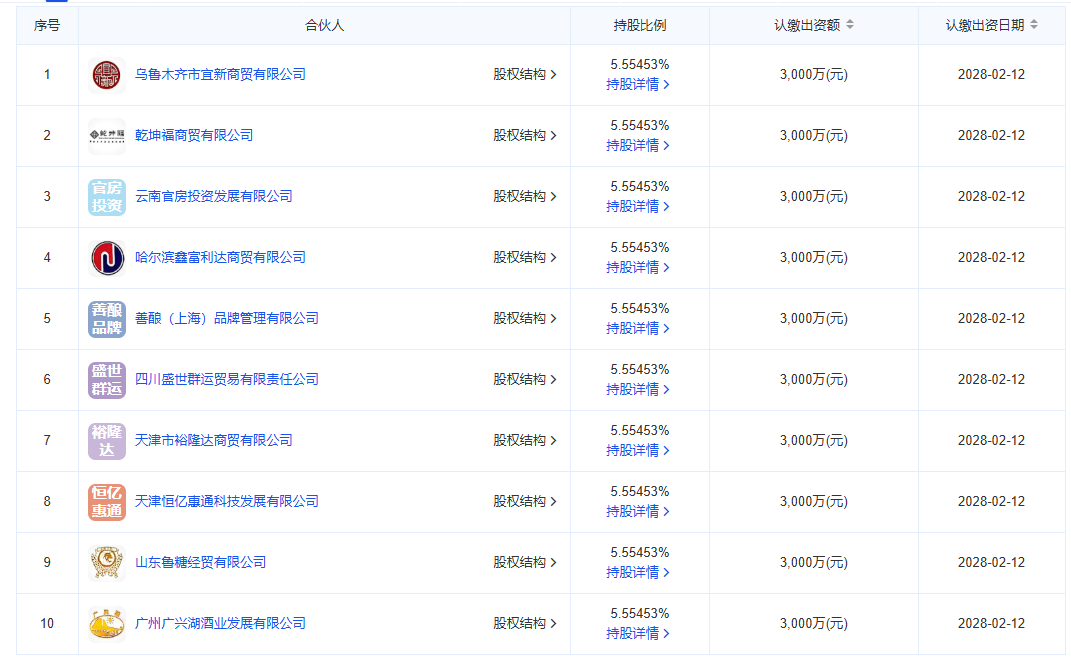1071x662 pixels.
Task: Open 四川盛世群运贸易有限责任公司 company page
Action: [227, 379]
